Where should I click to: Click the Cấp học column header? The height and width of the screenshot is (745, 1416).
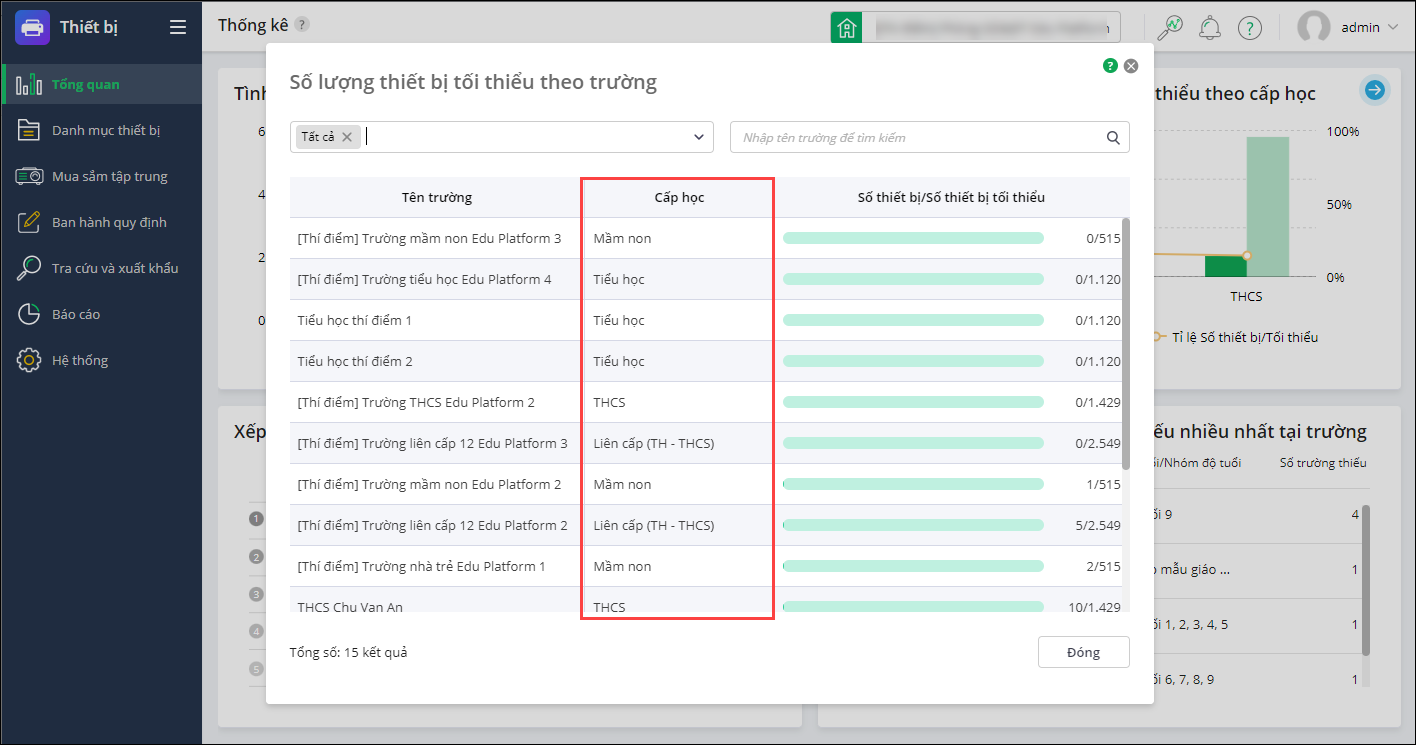[679, 197]
